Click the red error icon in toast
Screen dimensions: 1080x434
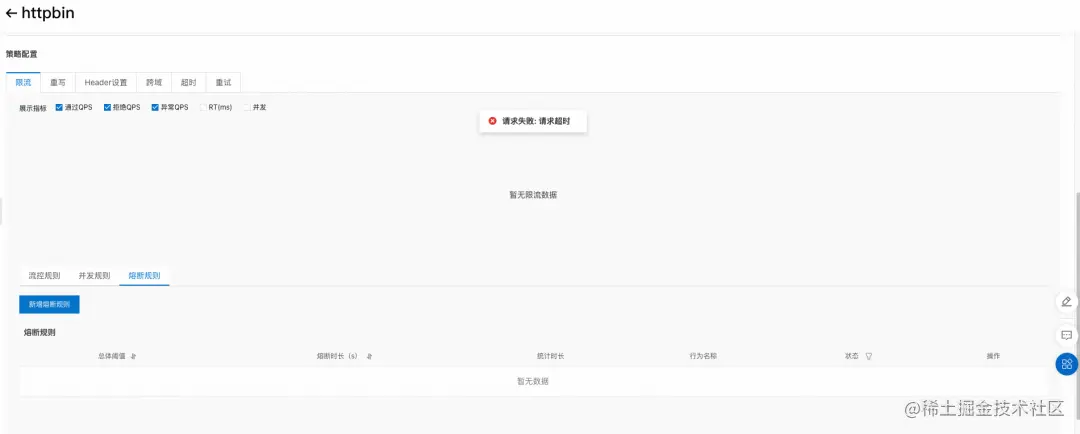click(x=492, y=121)
